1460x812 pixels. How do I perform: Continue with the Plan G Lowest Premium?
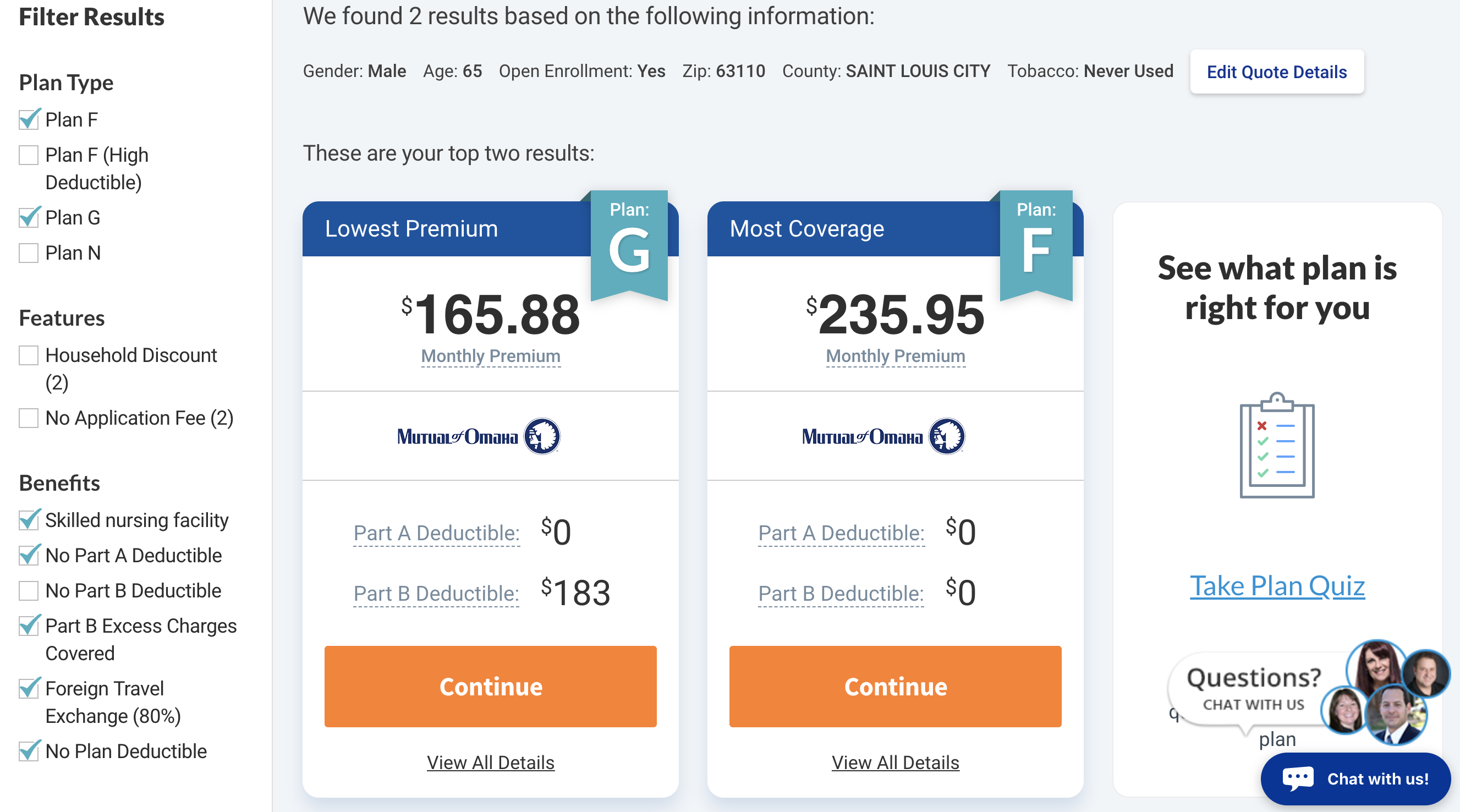point(490,686)
